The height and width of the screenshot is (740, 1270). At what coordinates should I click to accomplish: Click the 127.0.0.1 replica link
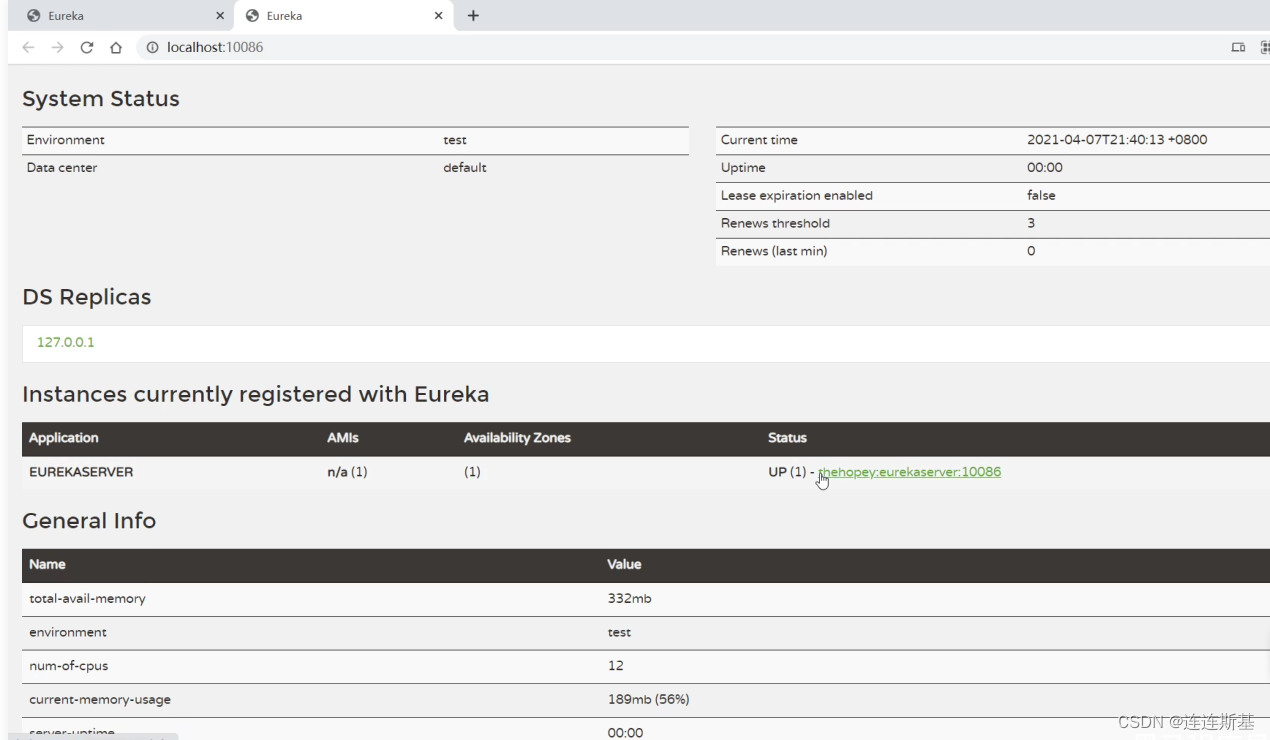coord(66,342)
